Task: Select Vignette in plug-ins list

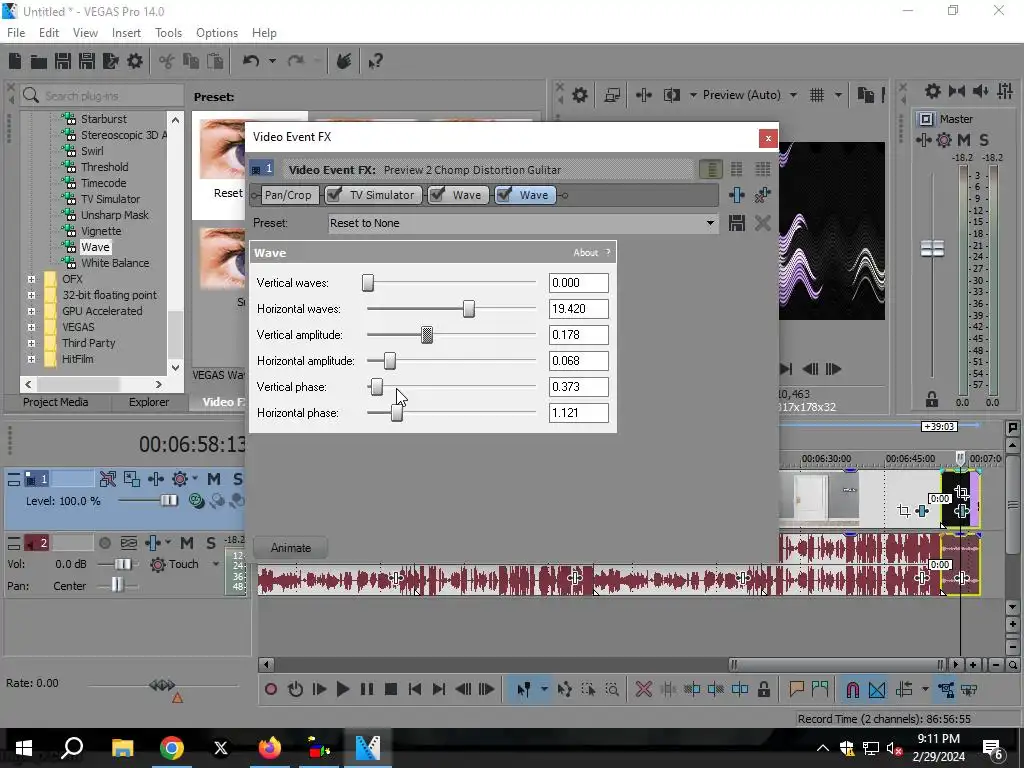Action: point(101,231)
